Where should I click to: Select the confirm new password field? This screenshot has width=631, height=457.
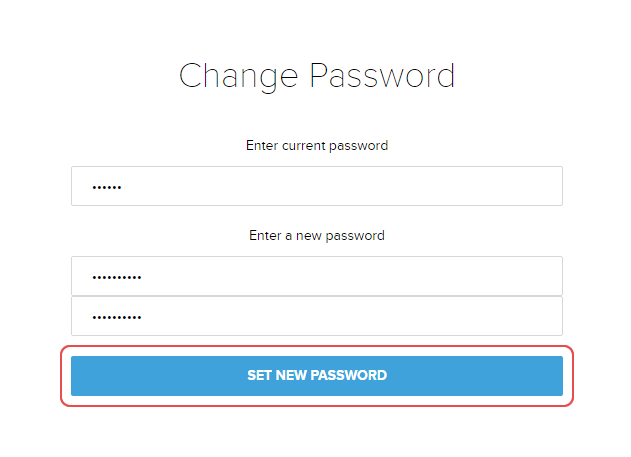[x=316, y=316]
